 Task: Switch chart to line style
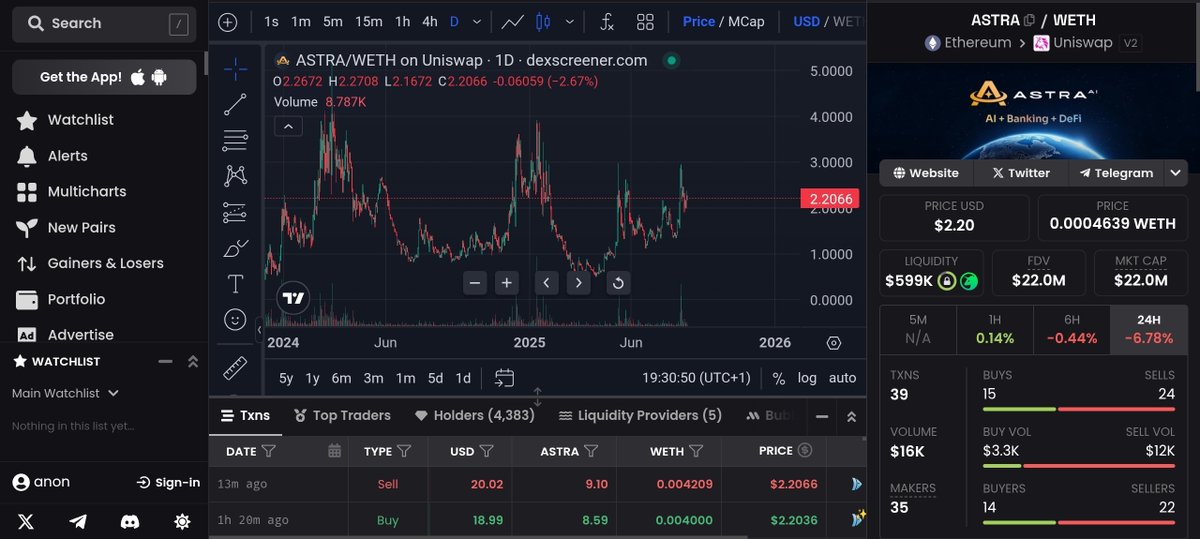pyautogui.click(x=512, y=22)
